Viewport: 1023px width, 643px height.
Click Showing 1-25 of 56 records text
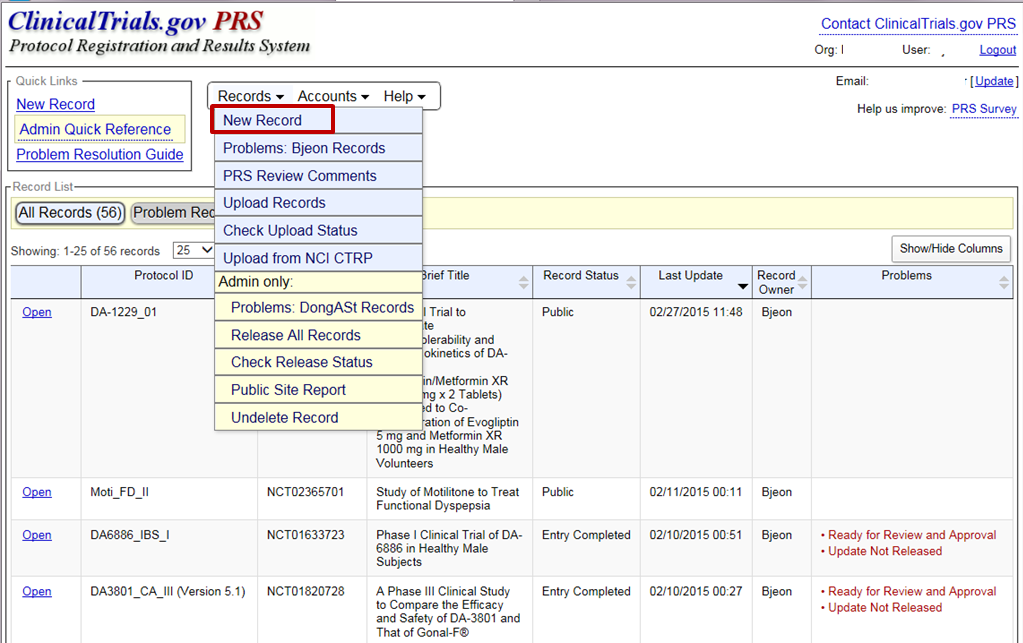[85, 251]
